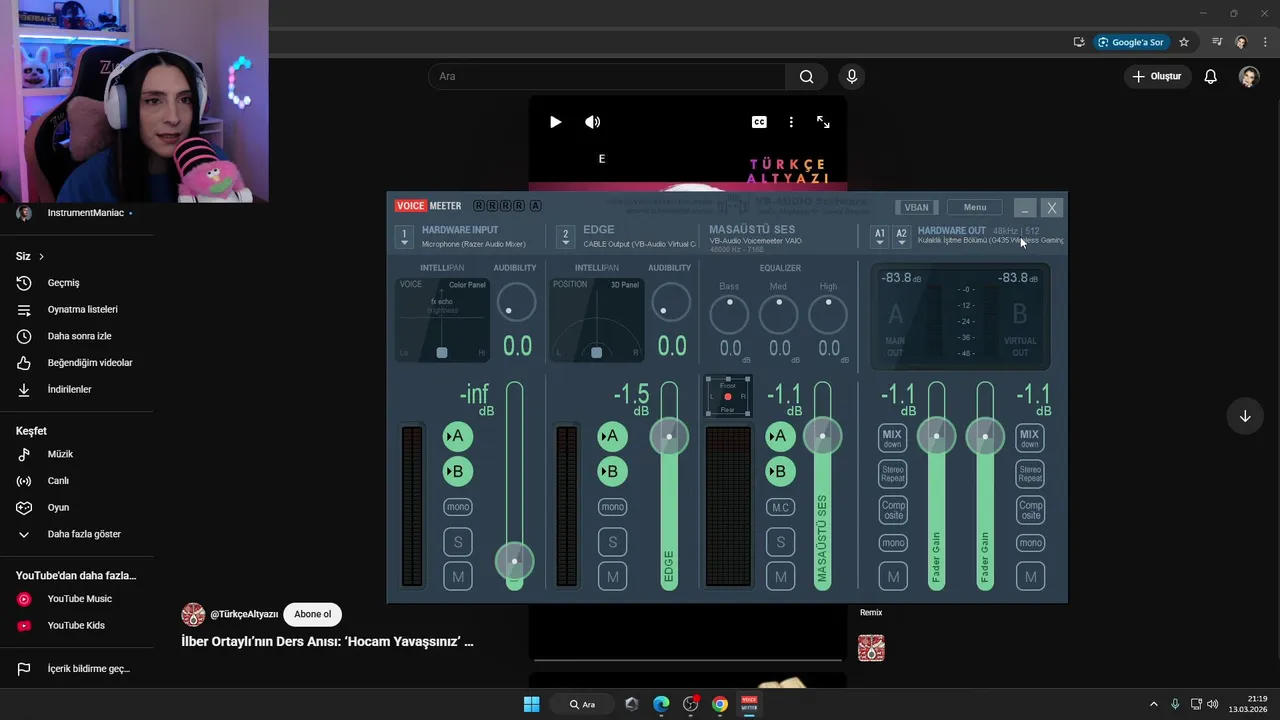Click the Composite button on bus B
Image resolution: width=1280 pixels, height=720 pixels.
tap(1030, 509)
